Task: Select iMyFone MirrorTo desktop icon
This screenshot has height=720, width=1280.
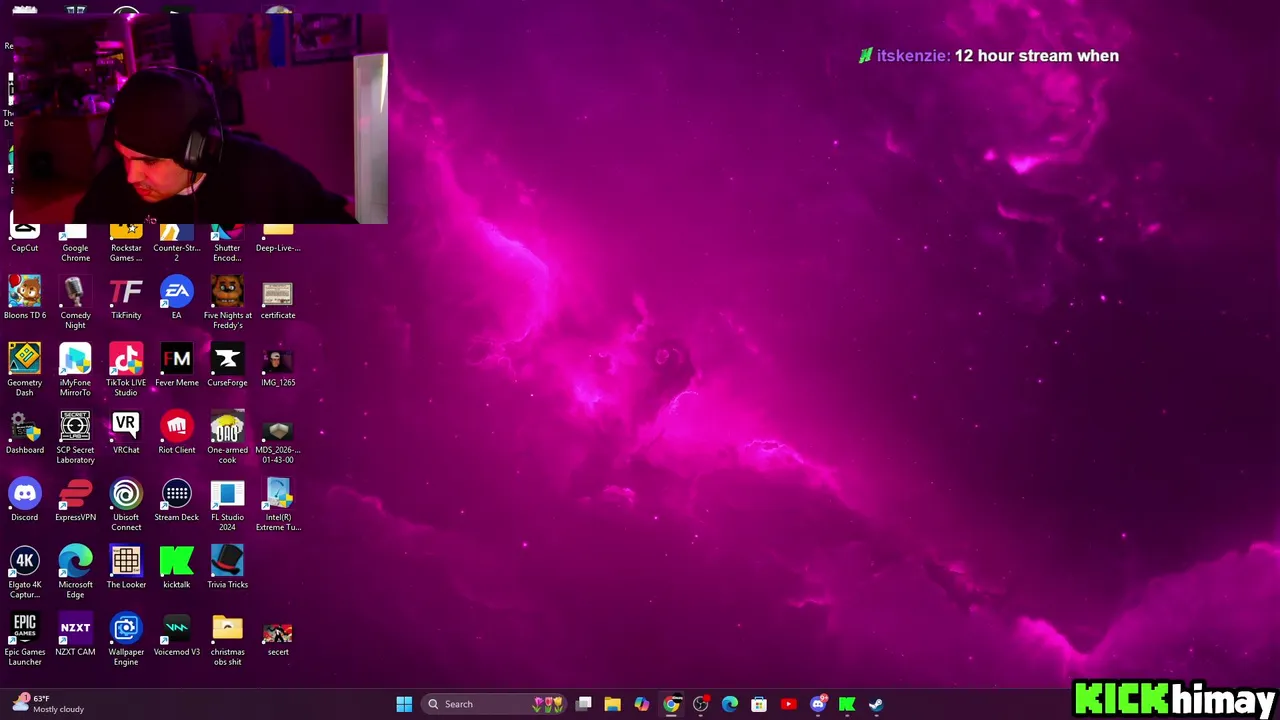Action: pyautogui.click(x=75, y=371)
